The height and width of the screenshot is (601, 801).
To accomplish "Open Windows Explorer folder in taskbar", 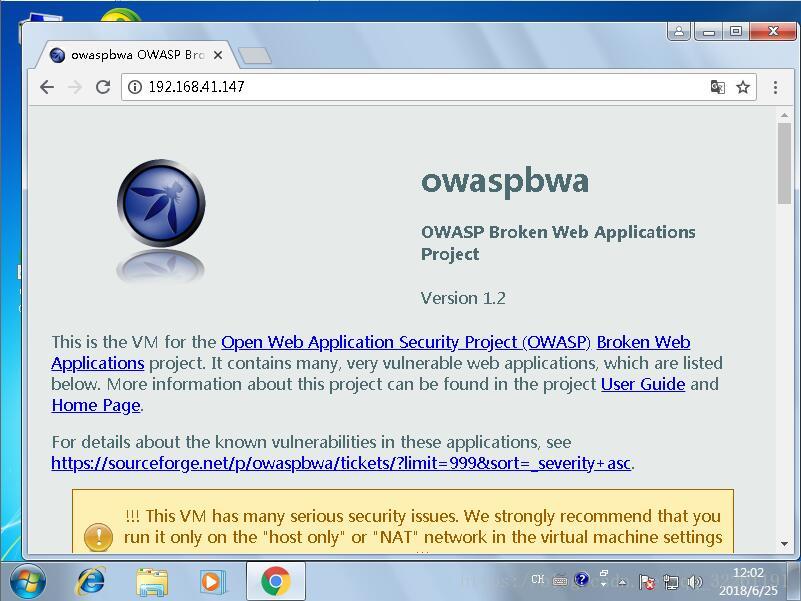I will click(x=152, y=582).
